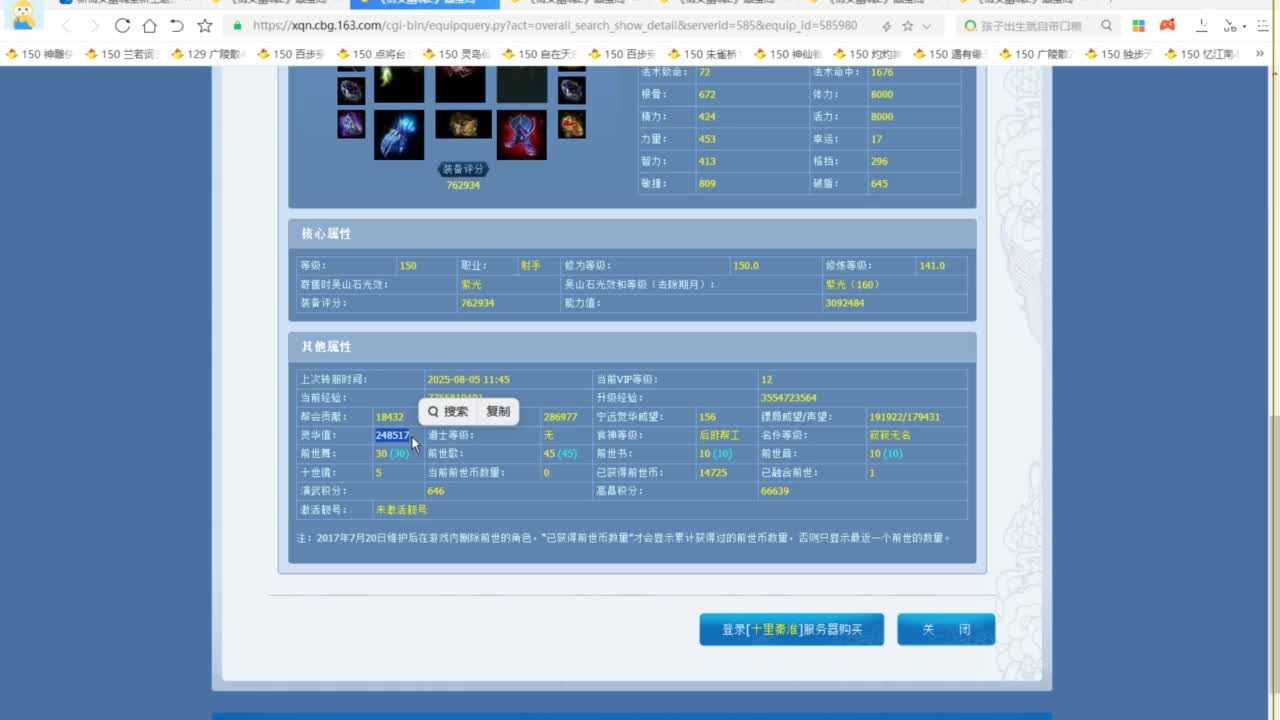Click the 食神等级 value '后厨帮工'
Image resolution: width=1280 pixels, height=720 pixels.
(720, 436)
